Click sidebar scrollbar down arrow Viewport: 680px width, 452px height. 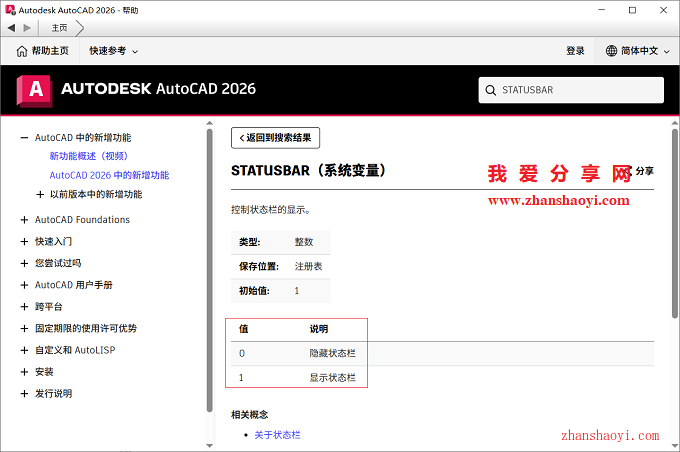[209, 445]
